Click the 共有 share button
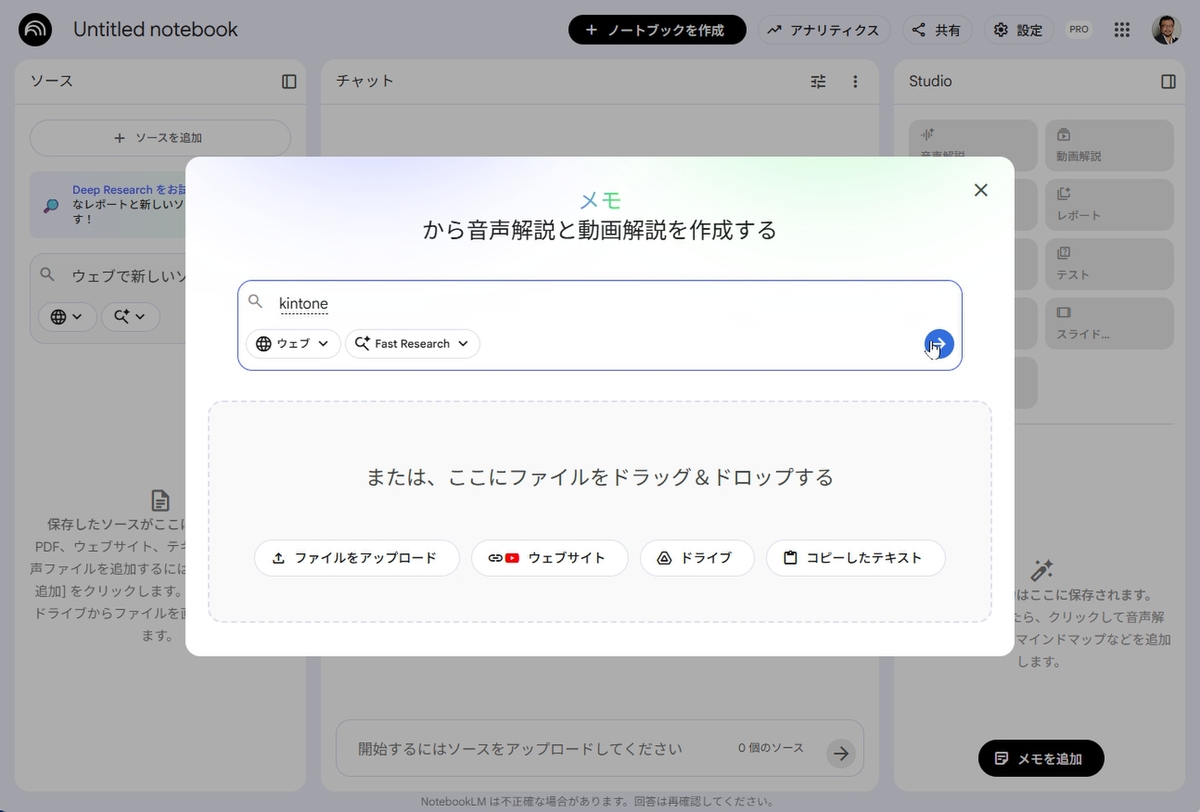Screen dimensions: 1200x812 pos(937,30)
